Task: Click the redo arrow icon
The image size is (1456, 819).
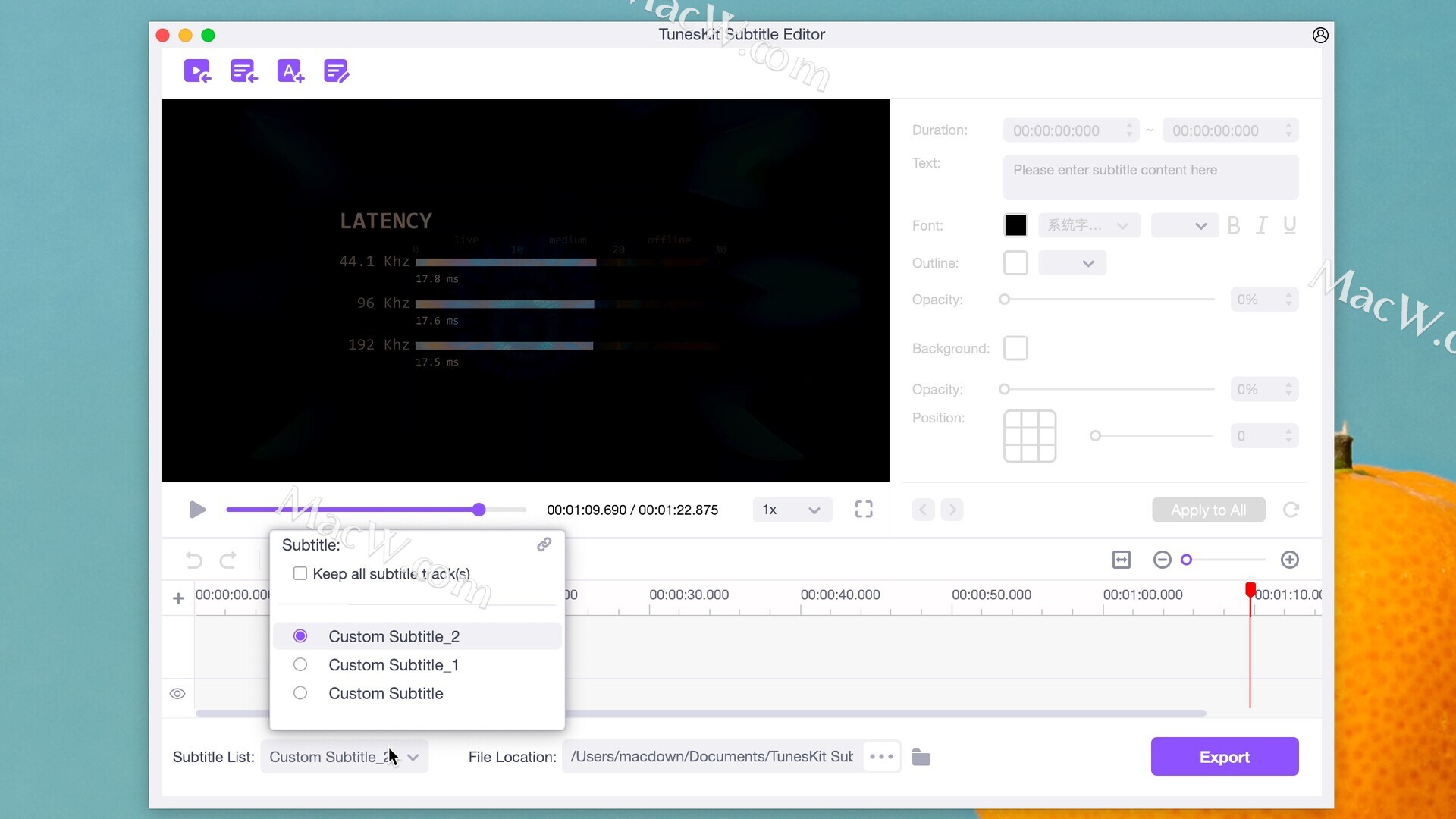Action: click(227, 560)
